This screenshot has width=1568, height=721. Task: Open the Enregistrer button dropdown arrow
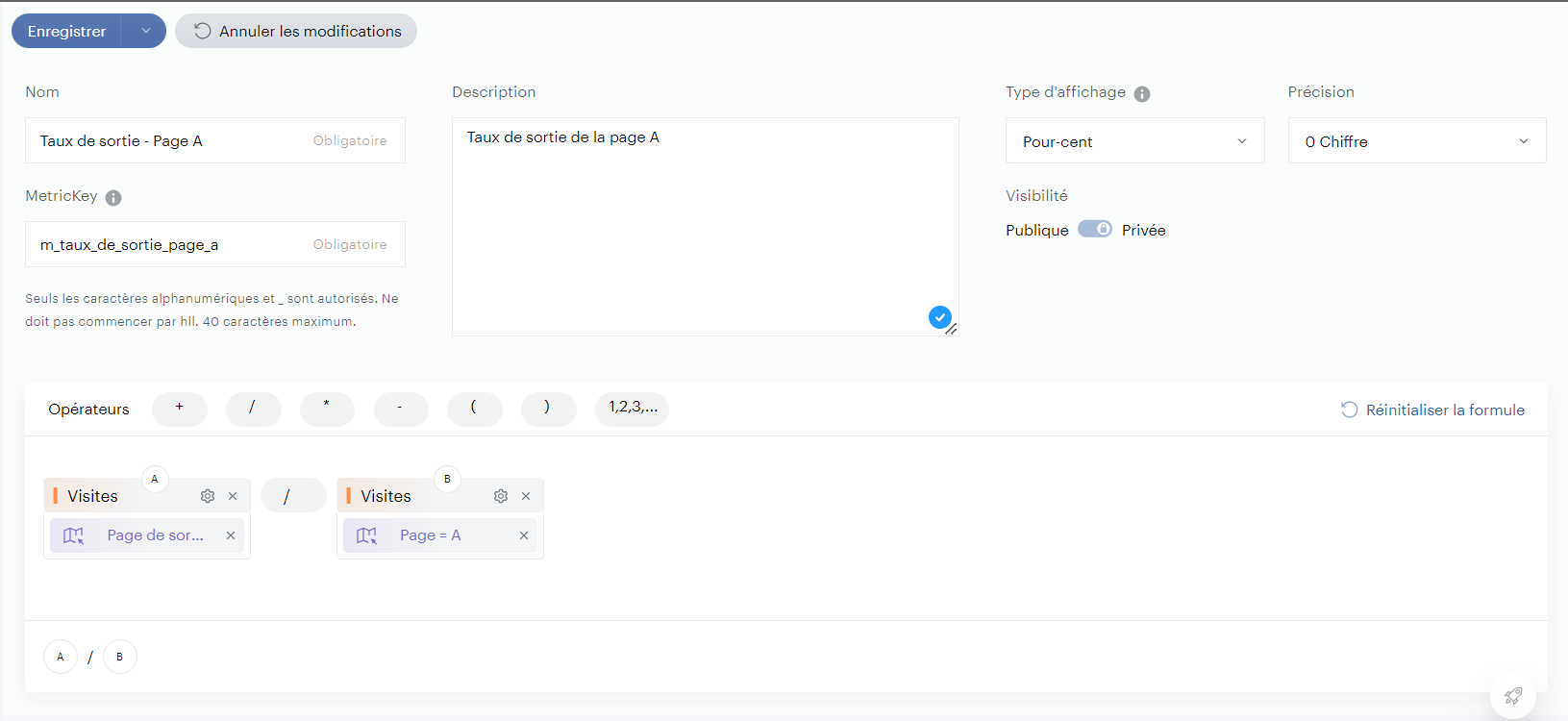point(145,31)
